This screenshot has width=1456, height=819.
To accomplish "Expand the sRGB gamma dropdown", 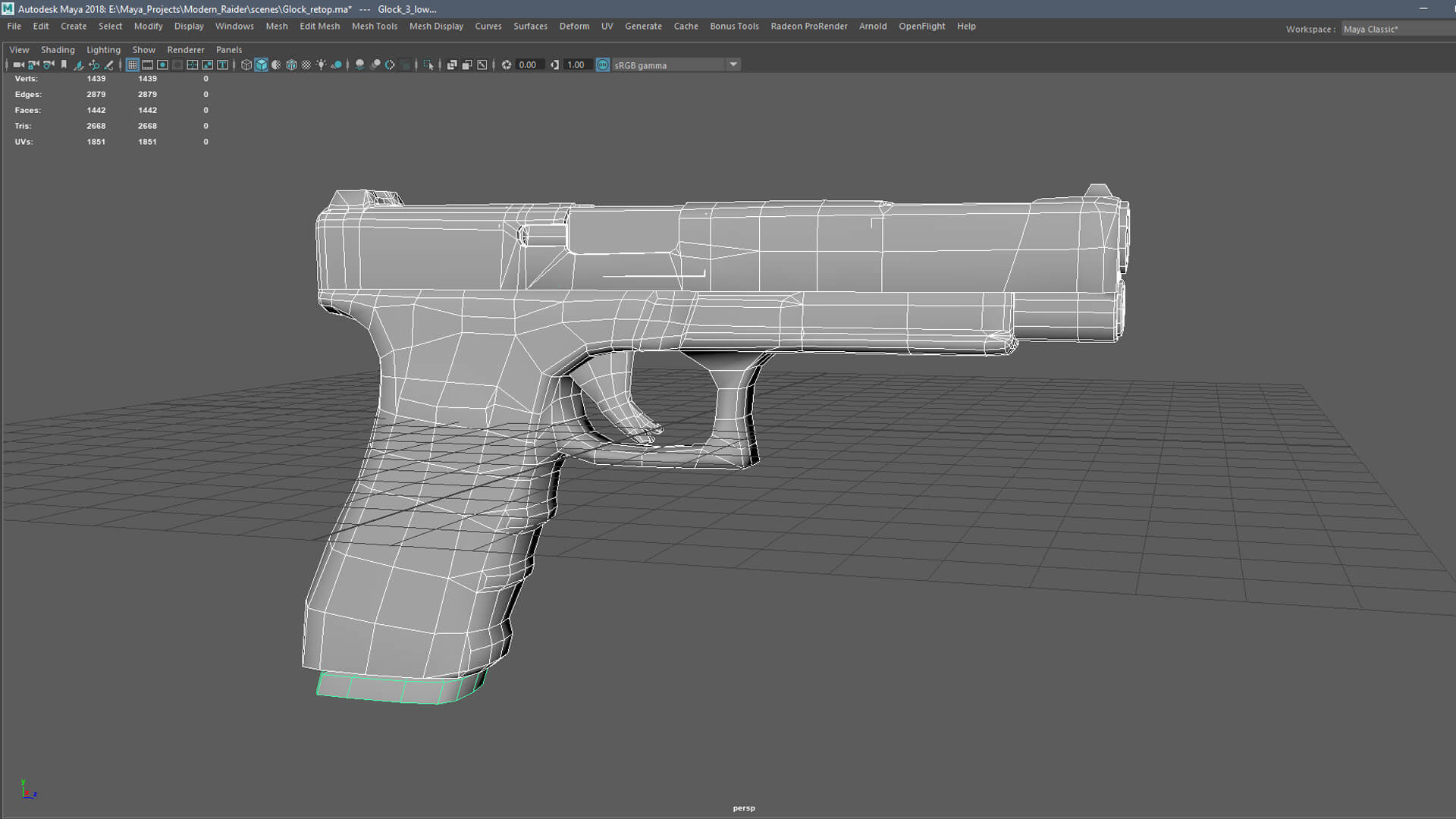I will pyautogui.click(x=733, y=65).
